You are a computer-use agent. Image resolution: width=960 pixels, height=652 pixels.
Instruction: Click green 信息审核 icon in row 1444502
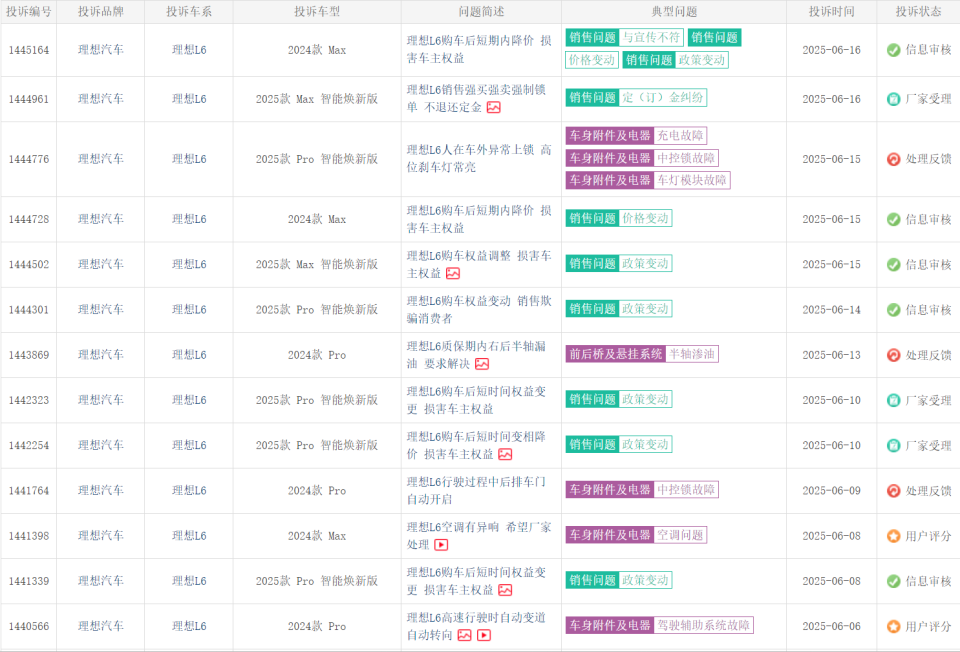tap(893, 264)
